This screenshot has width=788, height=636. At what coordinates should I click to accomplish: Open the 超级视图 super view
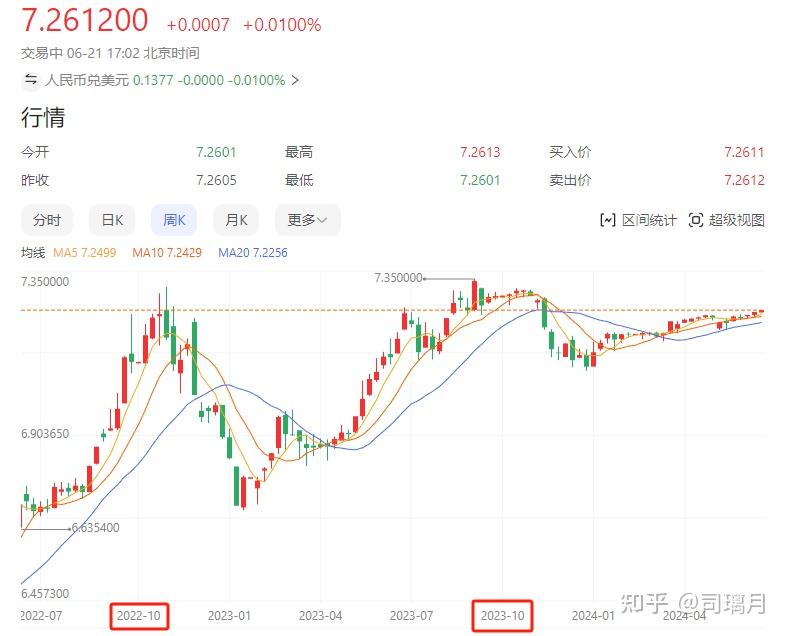[x=727, y=220]
